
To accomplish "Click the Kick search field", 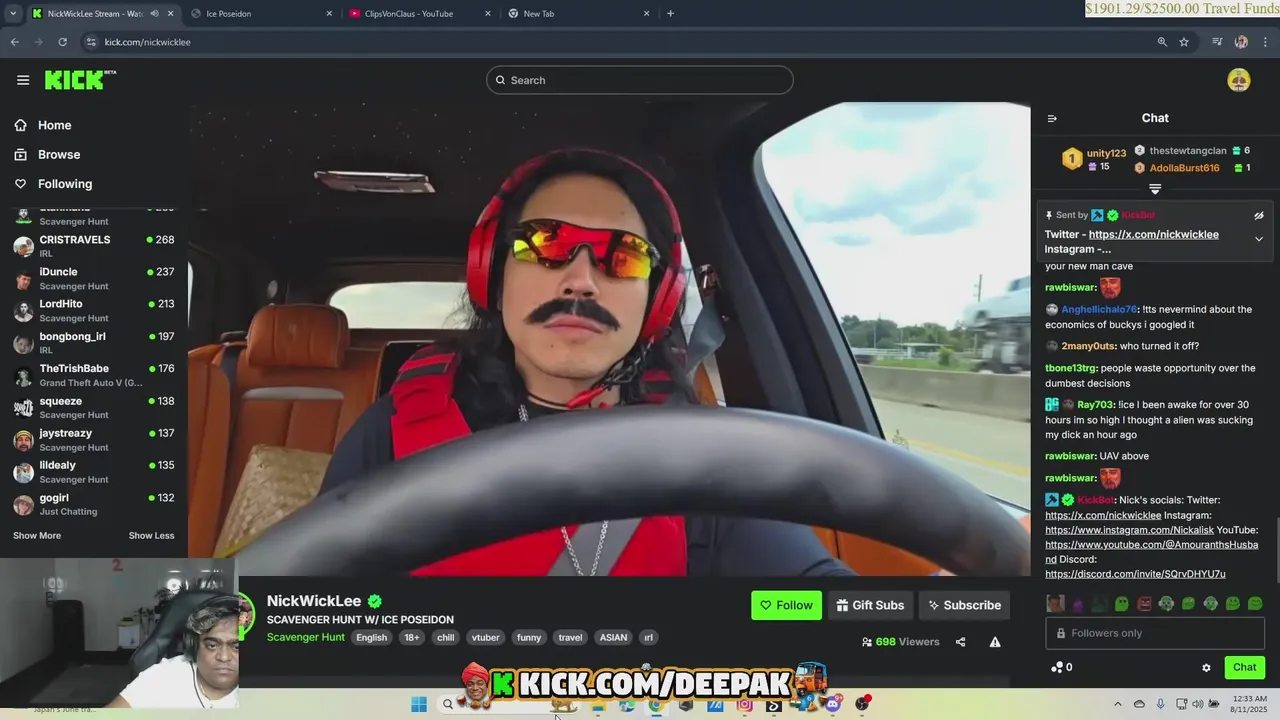I will (640, 80).
